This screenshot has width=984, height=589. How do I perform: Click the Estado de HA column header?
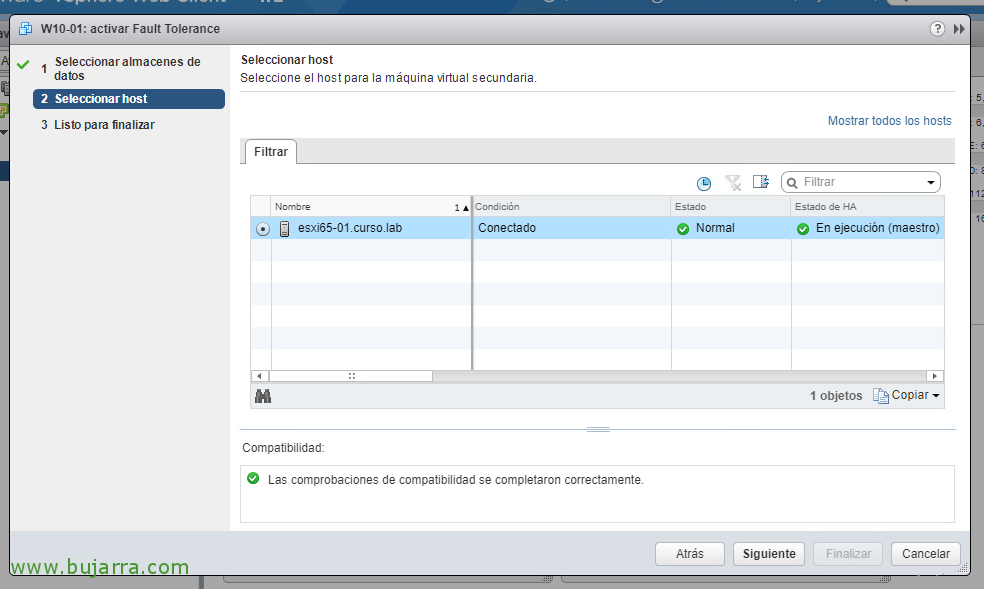click(x=868, y=206)
